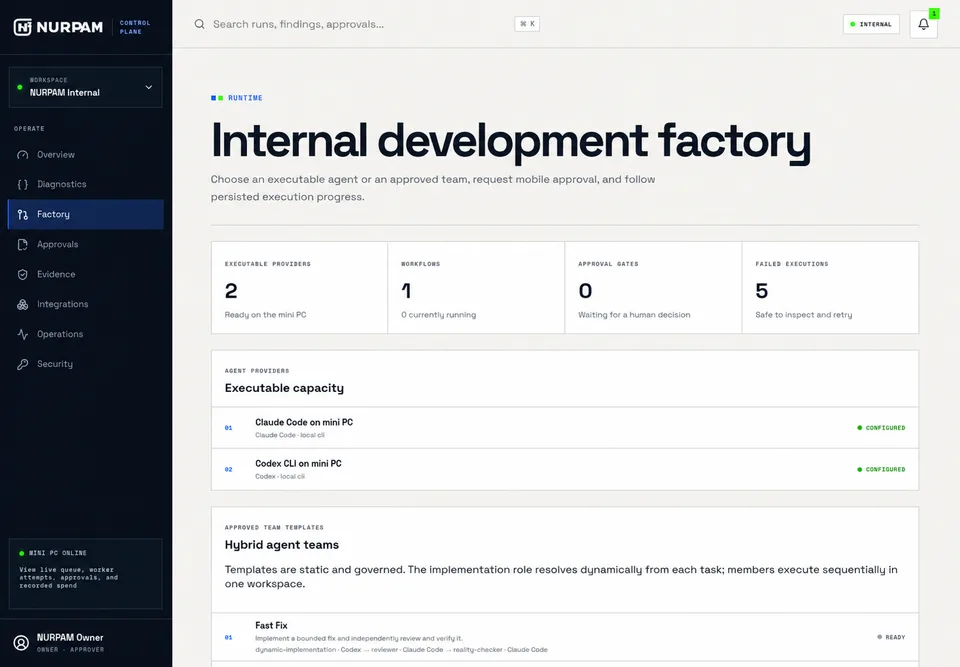Image resolution: width=960 pixels, height=667 pixels.
Task: Open the Overview page
Action: coord(86,155)
